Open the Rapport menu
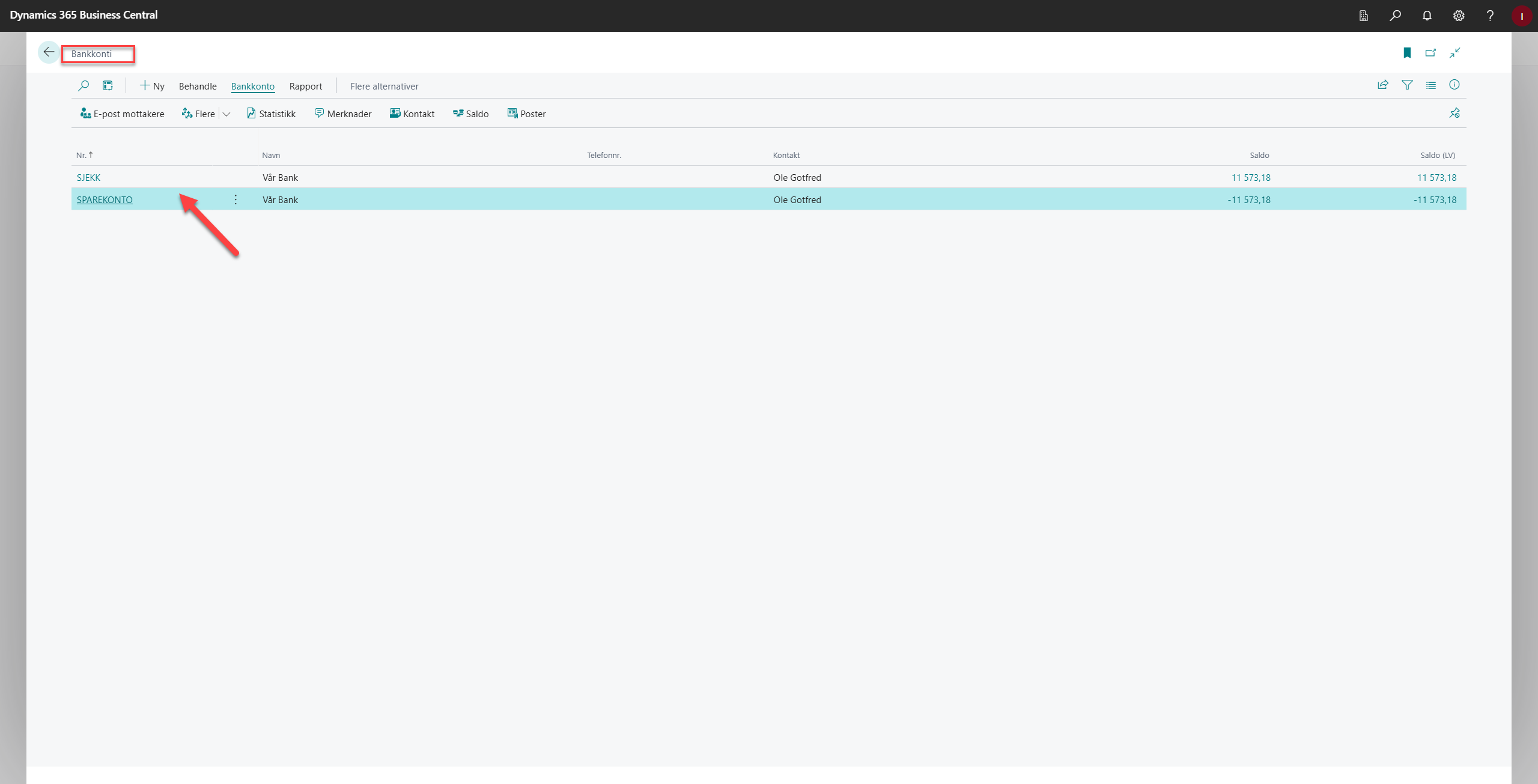Screen dimensions: 1538x784 [306, 86]
